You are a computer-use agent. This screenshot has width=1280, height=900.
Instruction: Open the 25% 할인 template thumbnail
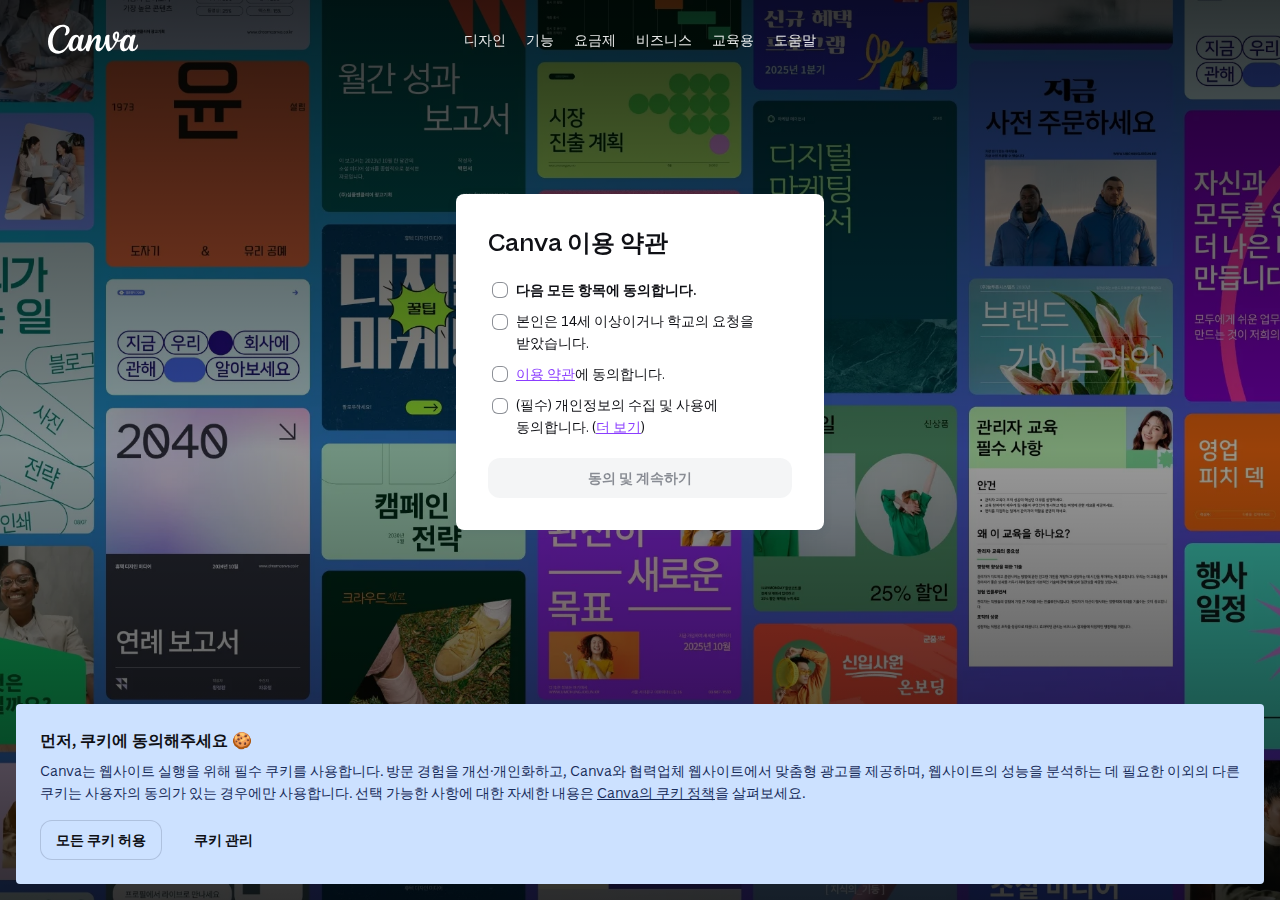[x=855, y=509]
